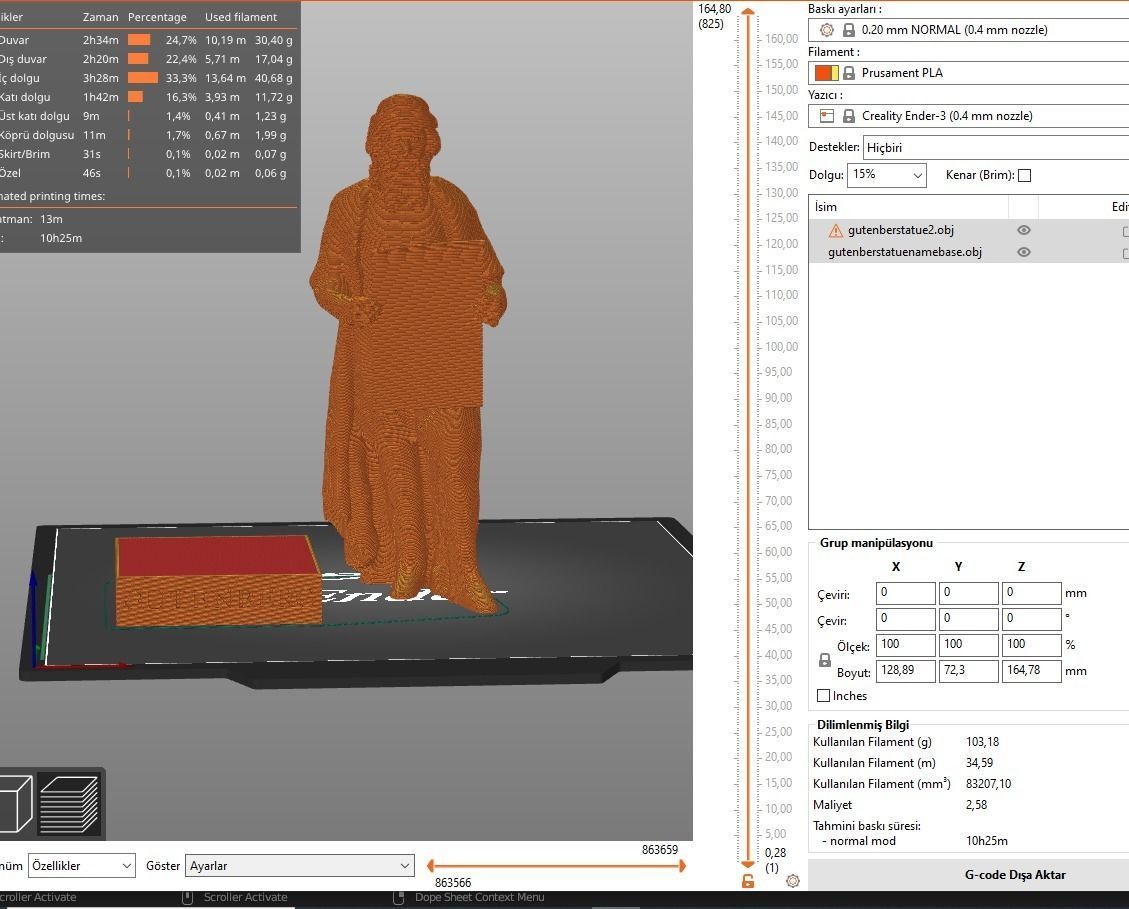Open the Göster Ayarlar dropdown

click(300, 866)
